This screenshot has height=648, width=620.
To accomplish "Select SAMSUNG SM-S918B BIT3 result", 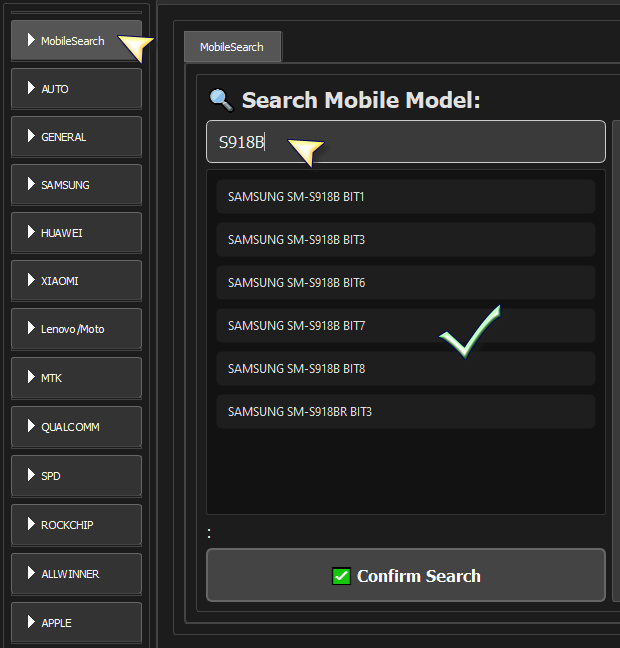I will 406,240.
